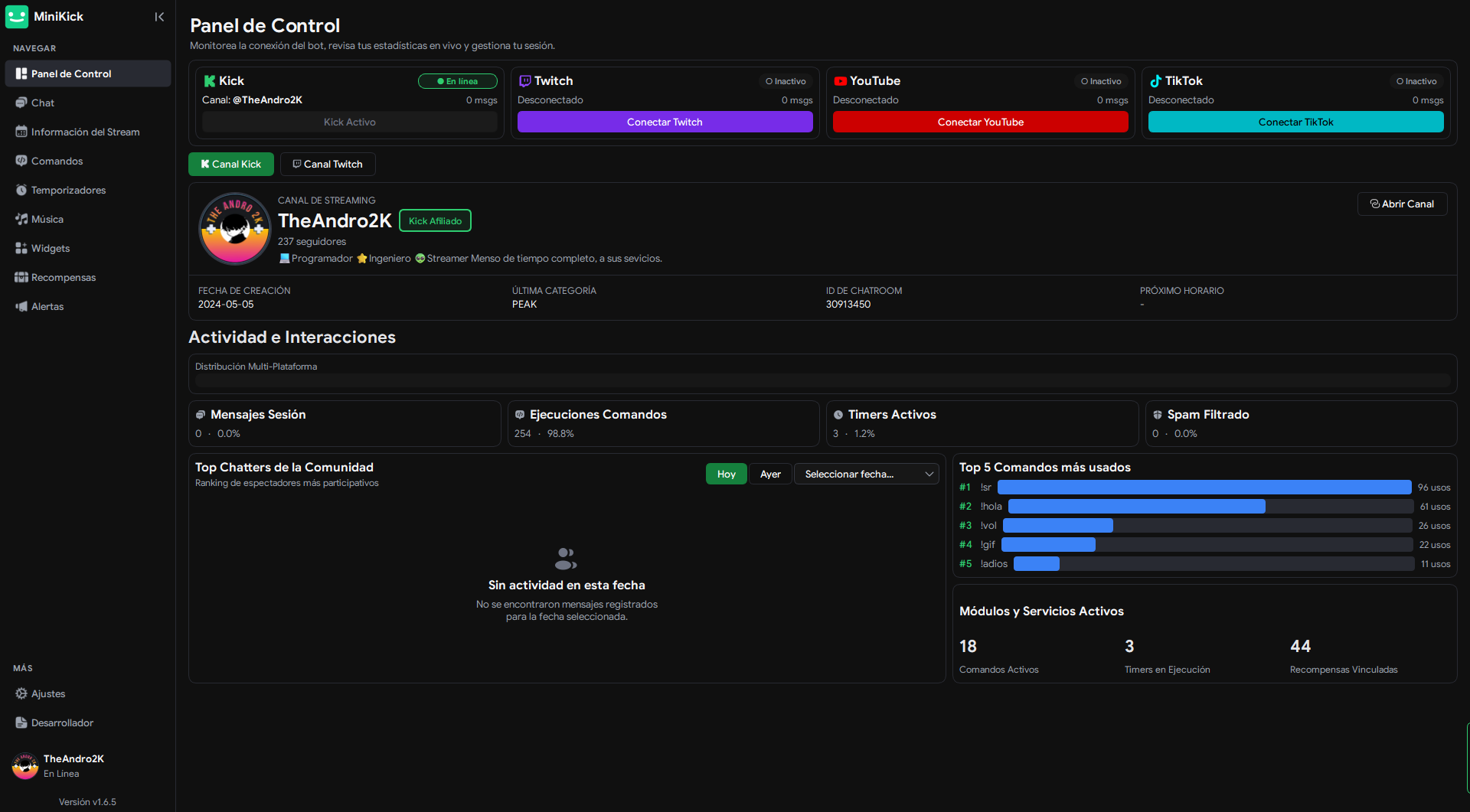Click the TikTok platform logo icon
This screenshot has height=812, width=1470.
[x=1156, y=81]
